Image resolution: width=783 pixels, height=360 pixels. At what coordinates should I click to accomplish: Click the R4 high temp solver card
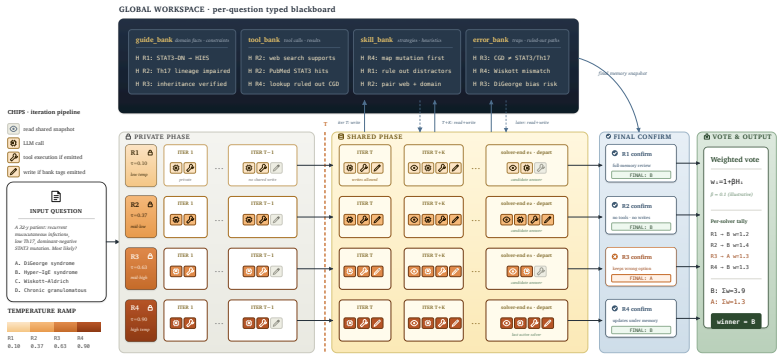click(141, 321)
